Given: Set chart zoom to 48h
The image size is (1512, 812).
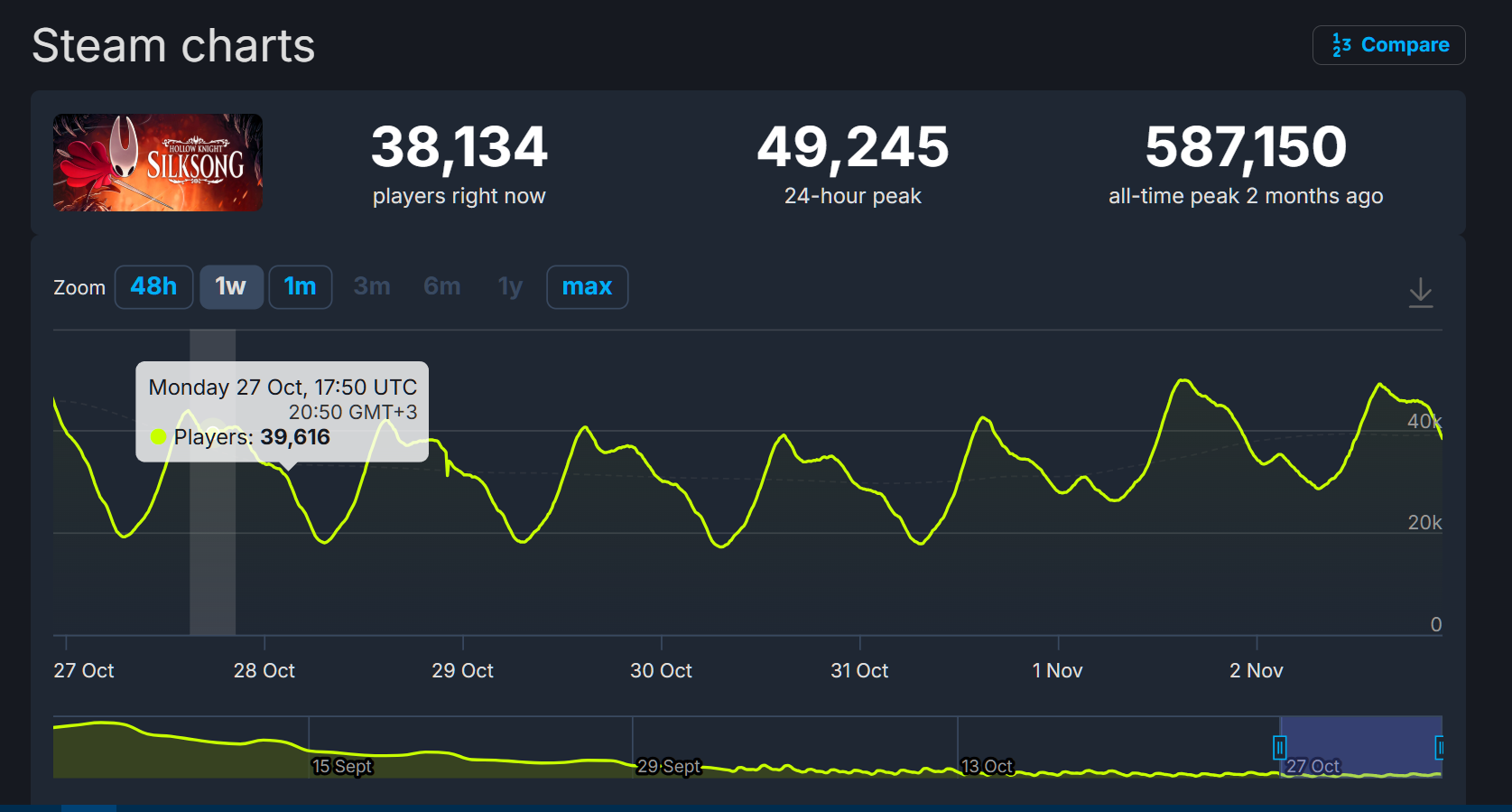Looking at the screenshot, I should 153,287.
